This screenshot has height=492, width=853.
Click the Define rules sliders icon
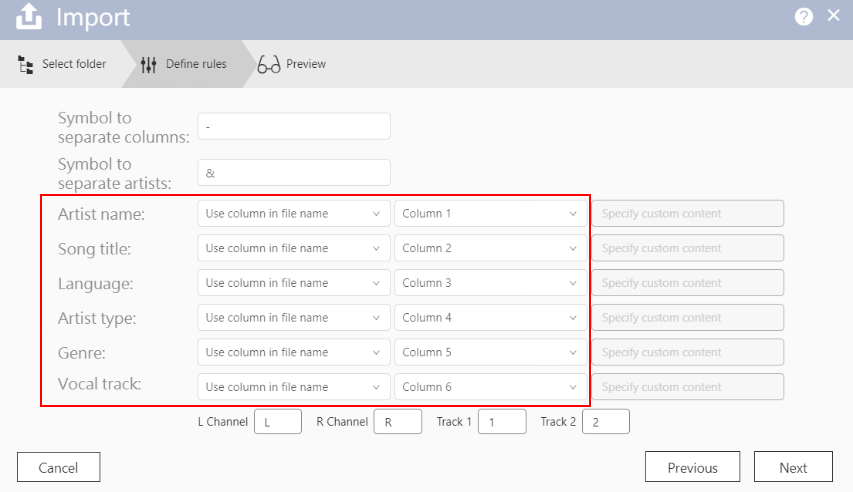(149, 64)
